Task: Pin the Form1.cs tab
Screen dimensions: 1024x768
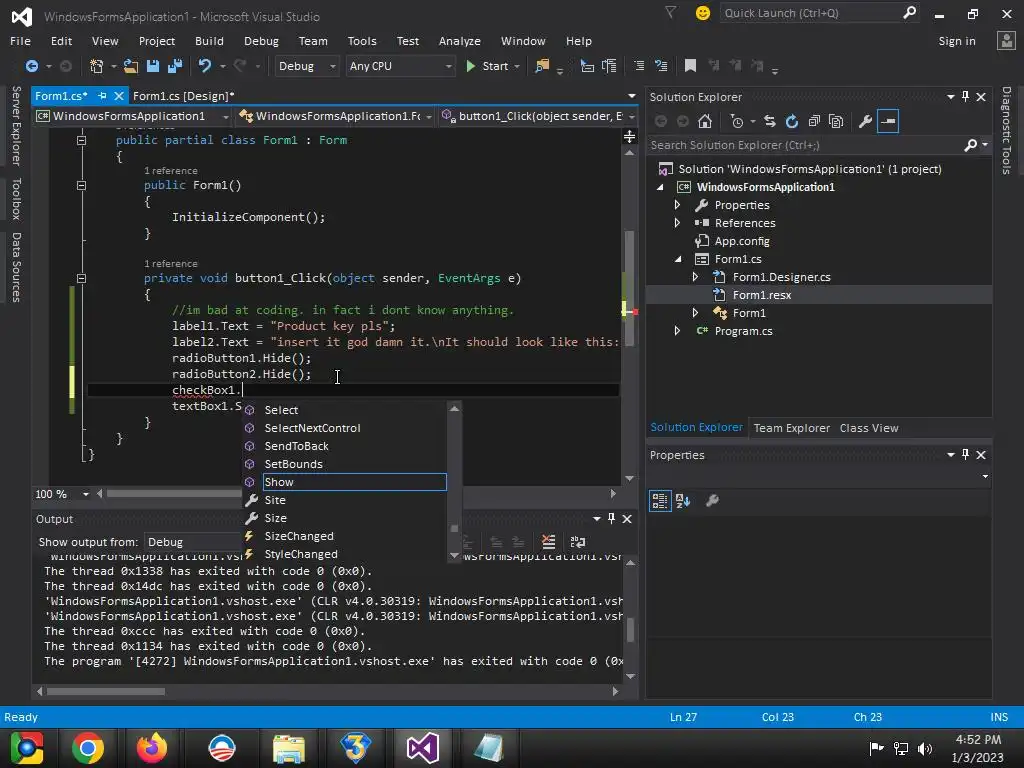Action: [x=103, y=96]
